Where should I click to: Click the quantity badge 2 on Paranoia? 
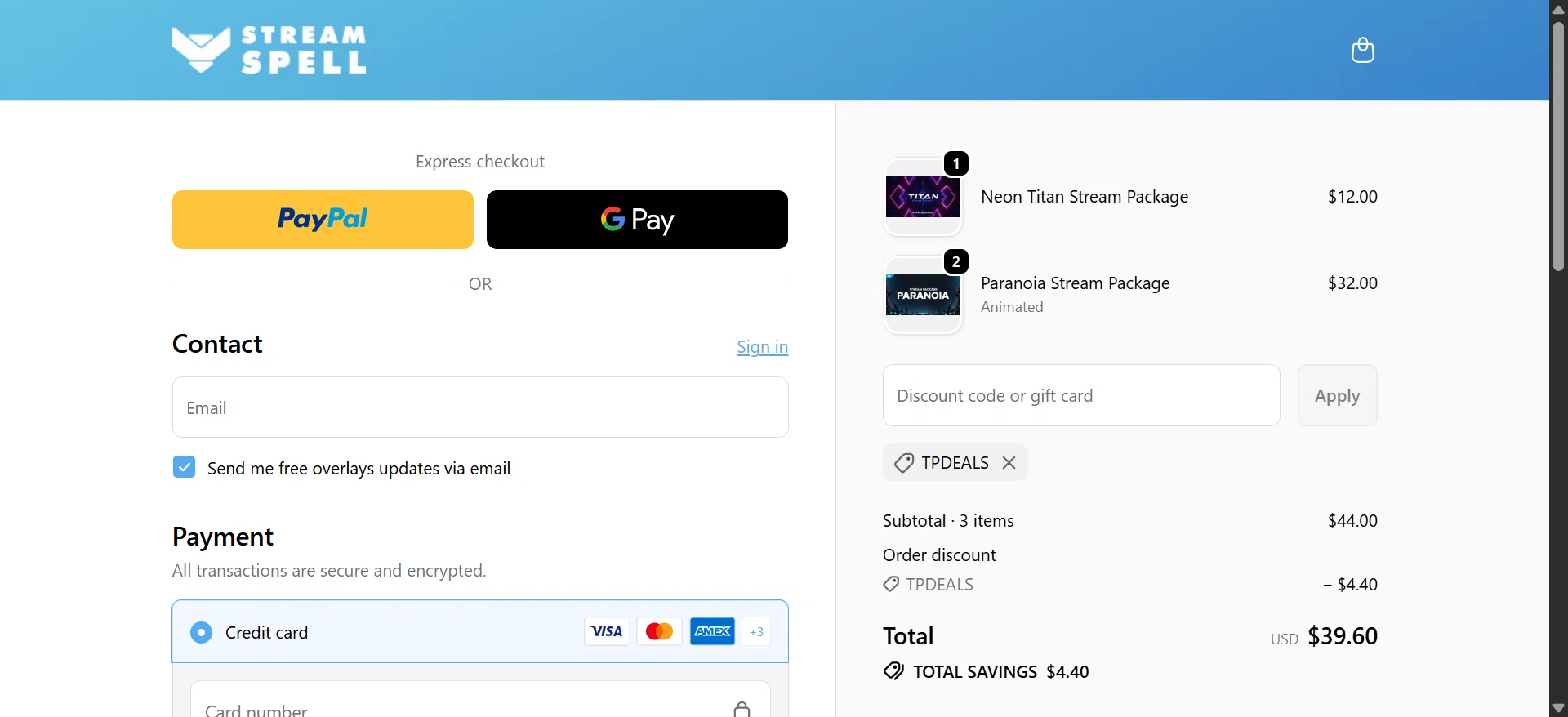956,261
